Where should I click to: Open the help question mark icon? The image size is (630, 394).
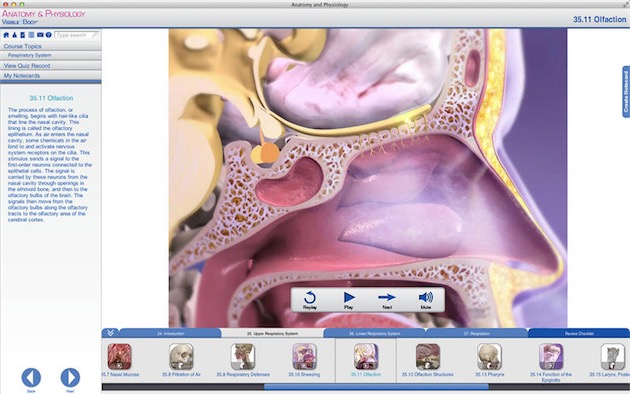click(49, 35)
